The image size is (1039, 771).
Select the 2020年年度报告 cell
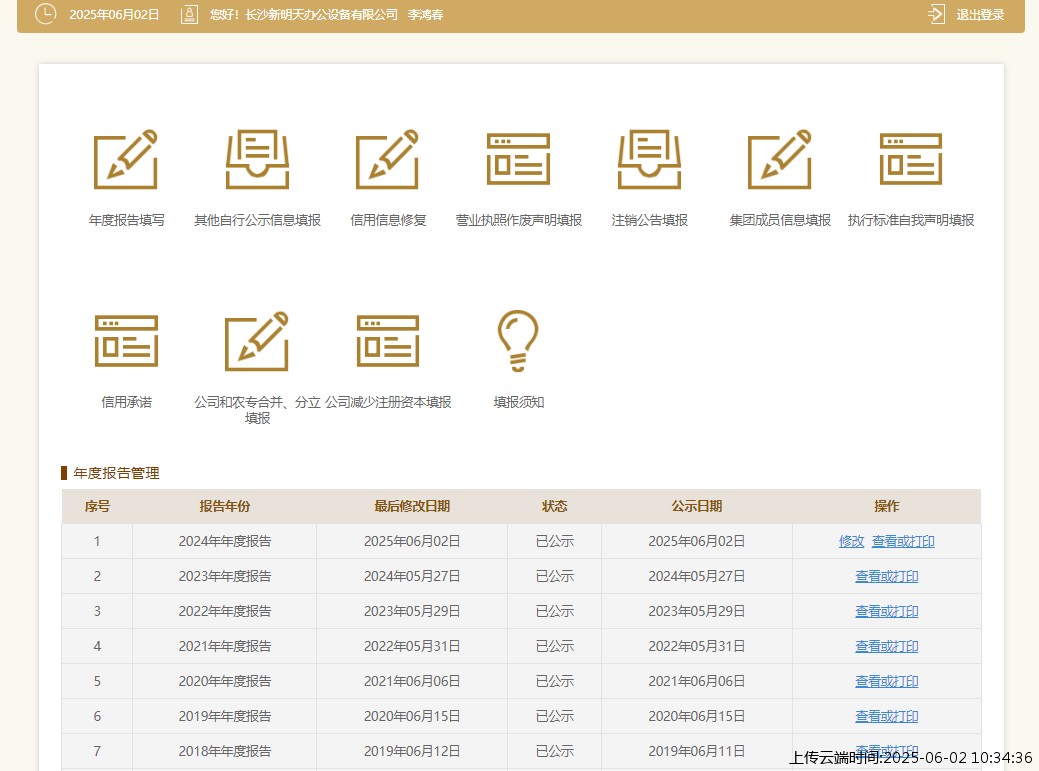tap(225, 681)
